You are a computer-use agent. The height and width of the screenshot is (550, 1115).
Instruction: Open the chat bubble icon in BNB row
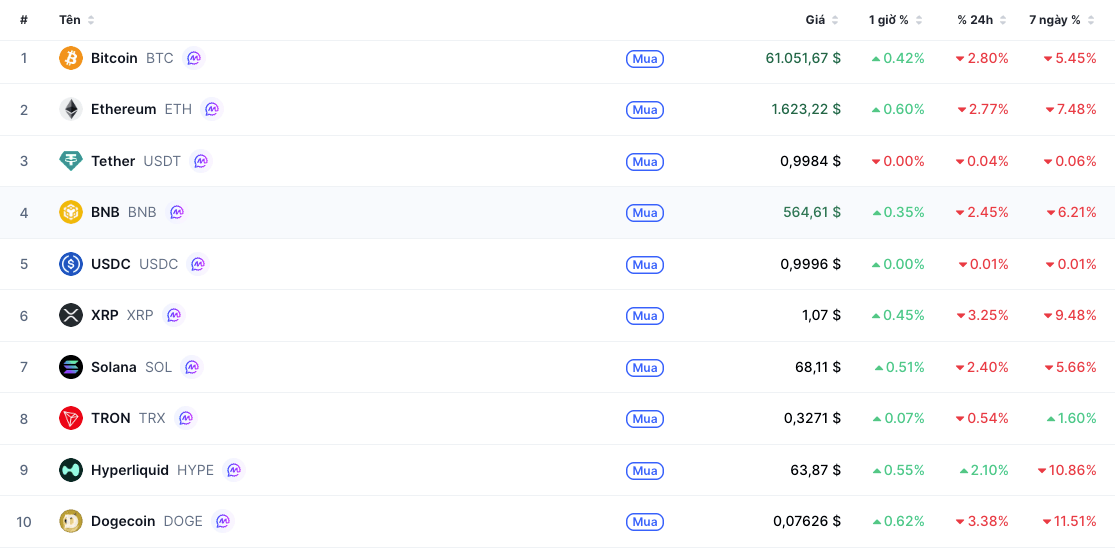point(176,212)
